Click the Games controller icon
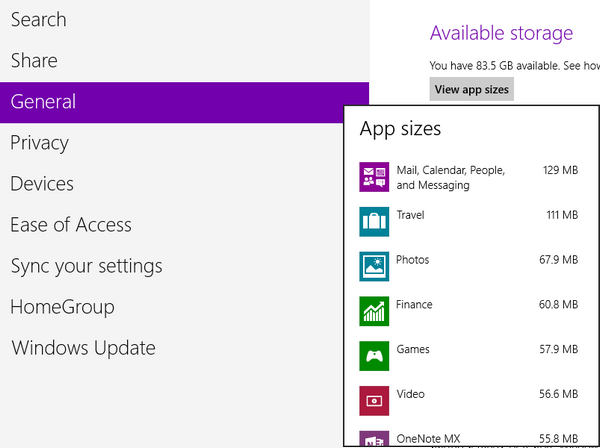This screenshot has width=600, height=448. 374,356
